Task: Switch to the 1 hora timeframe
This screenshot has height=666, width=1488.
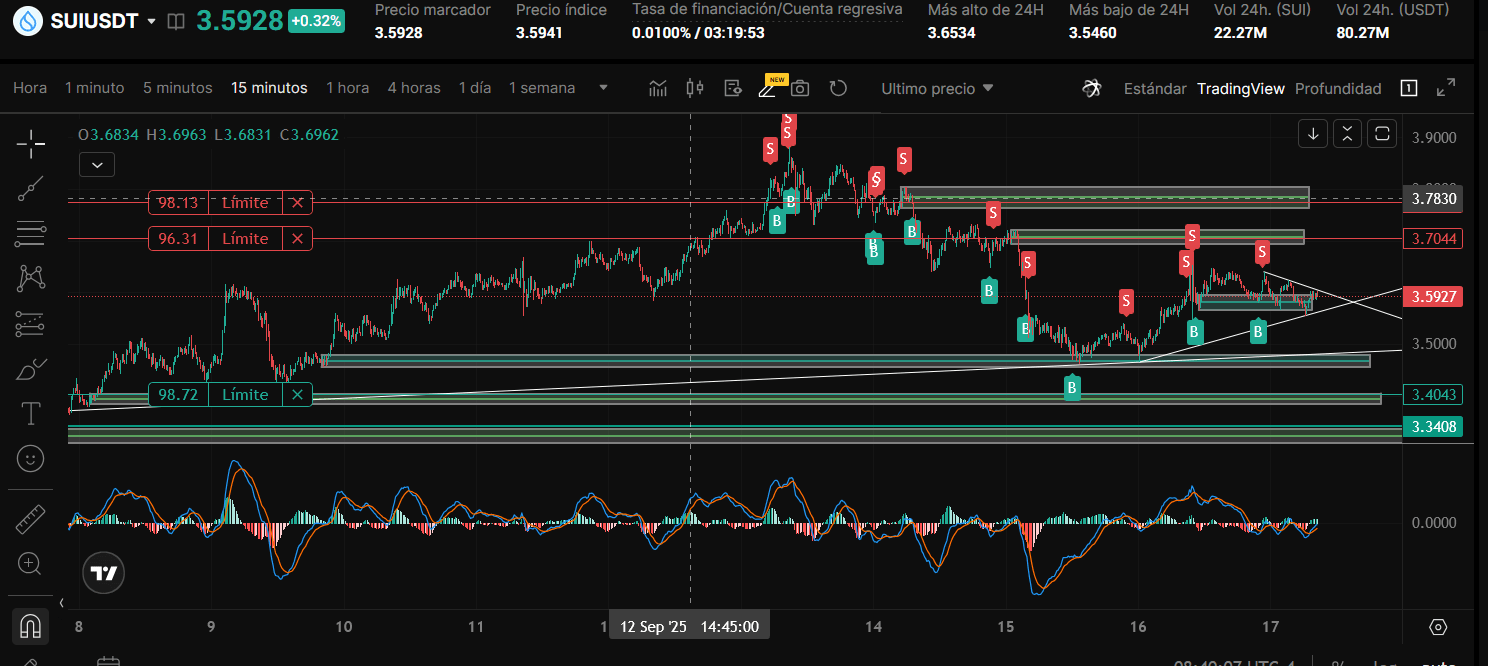Action: click(x=347, y=88)
